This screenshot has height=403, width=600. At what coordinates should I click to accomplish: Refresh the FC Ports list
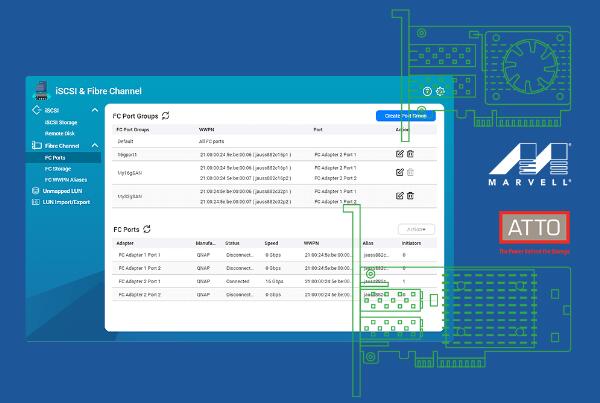147,229
